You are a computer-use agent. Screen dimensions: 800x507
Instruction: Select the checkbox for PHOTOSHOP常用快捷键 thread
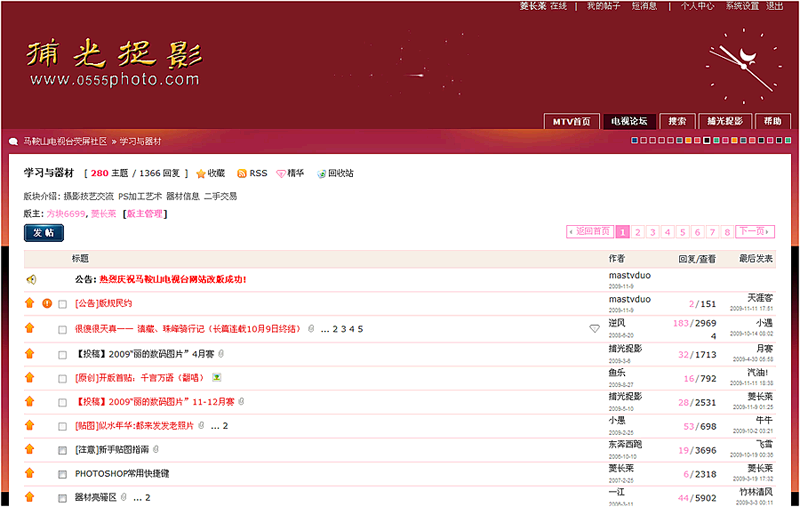pos(63,474)
